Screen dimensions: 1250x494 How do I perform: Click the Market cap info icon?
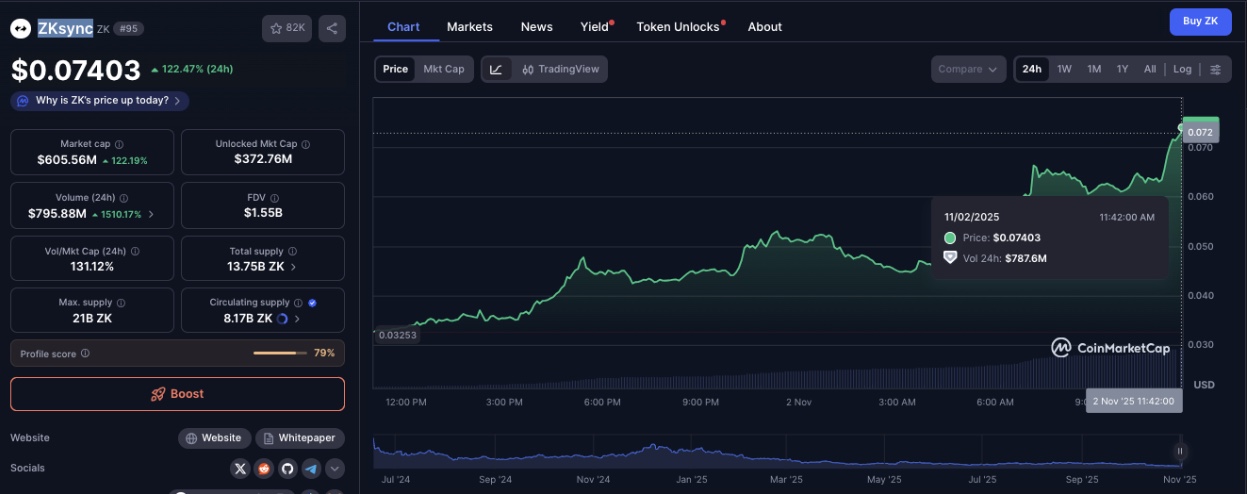click(119, 144)
